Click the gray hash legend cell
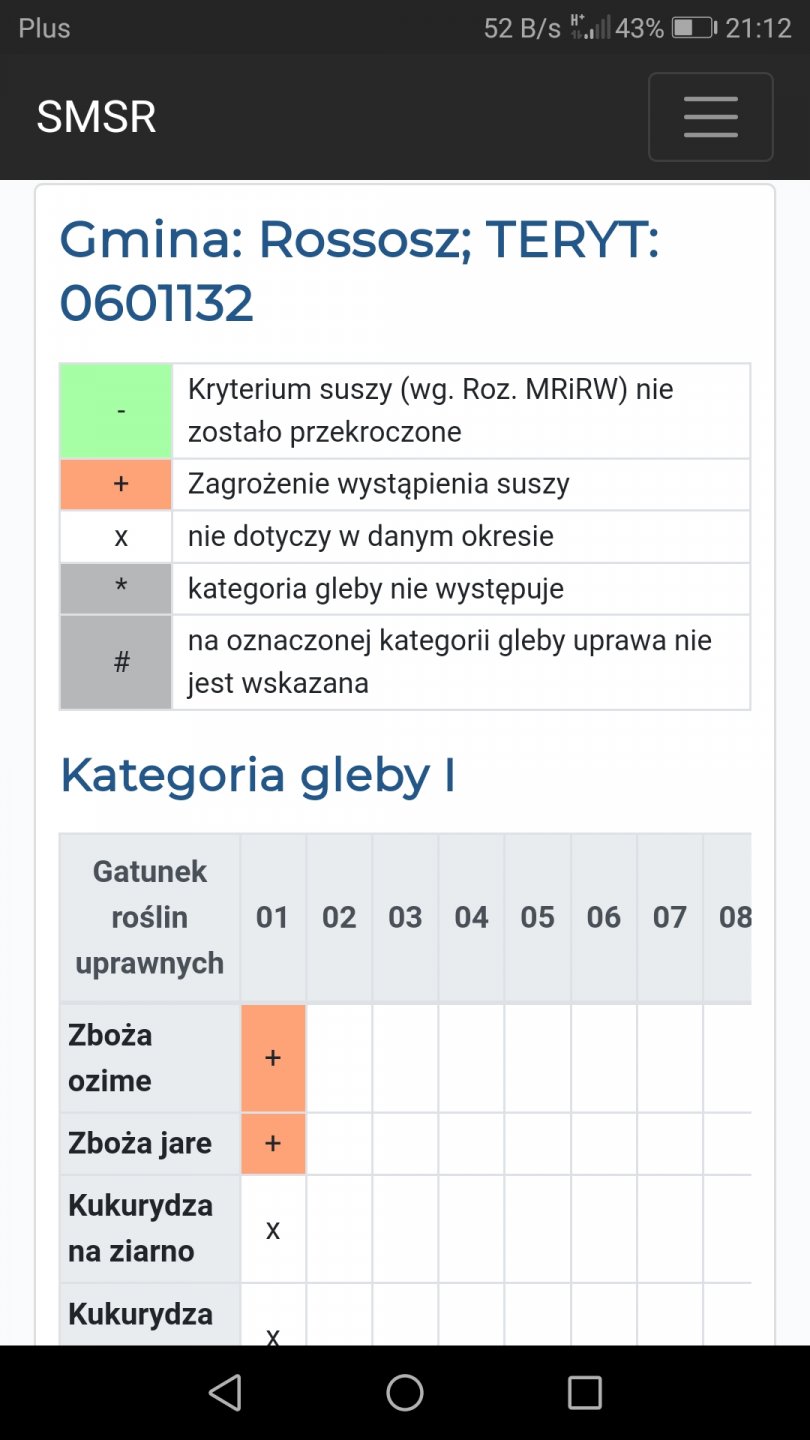The height and width of the screenshot is (1440, 810). click(x=116, y=662)
